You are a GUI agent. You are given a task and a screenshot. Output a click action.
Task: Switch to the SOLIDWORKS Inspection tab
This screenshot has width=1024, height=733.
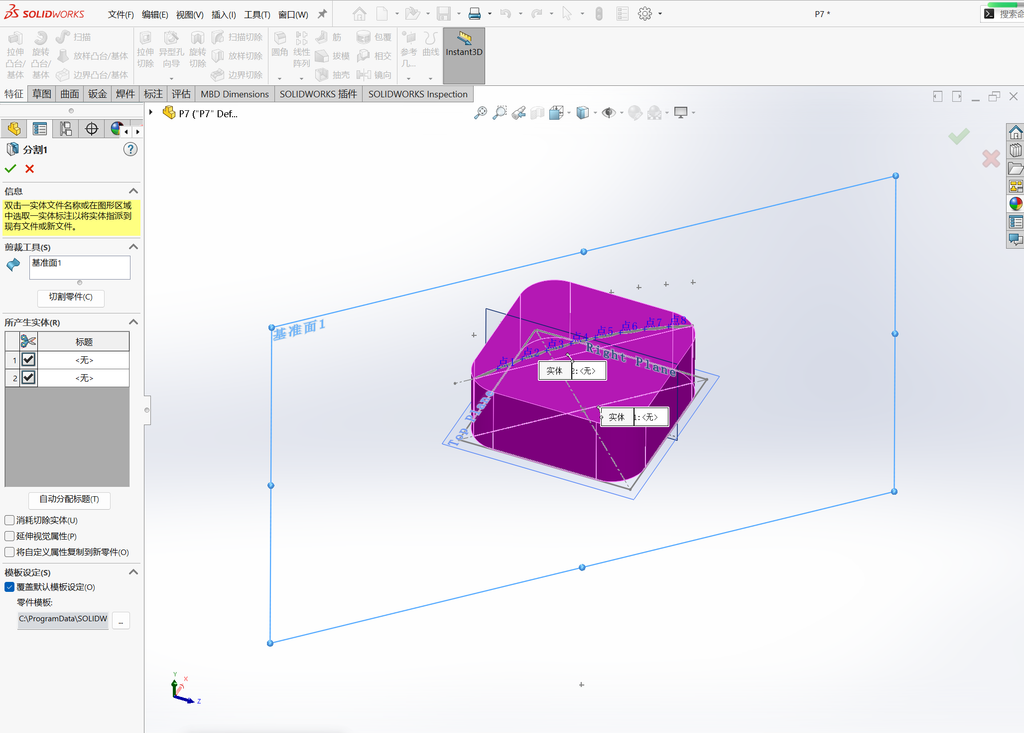point(417,94)
